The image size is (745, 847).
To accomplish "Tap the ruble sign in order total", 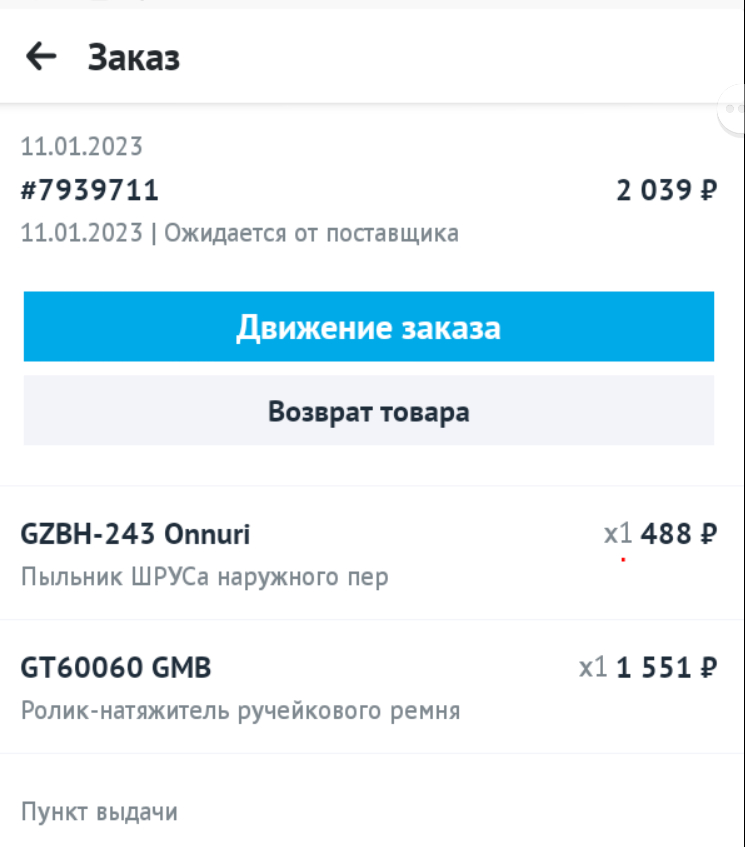I will click(x=709, y=190).
